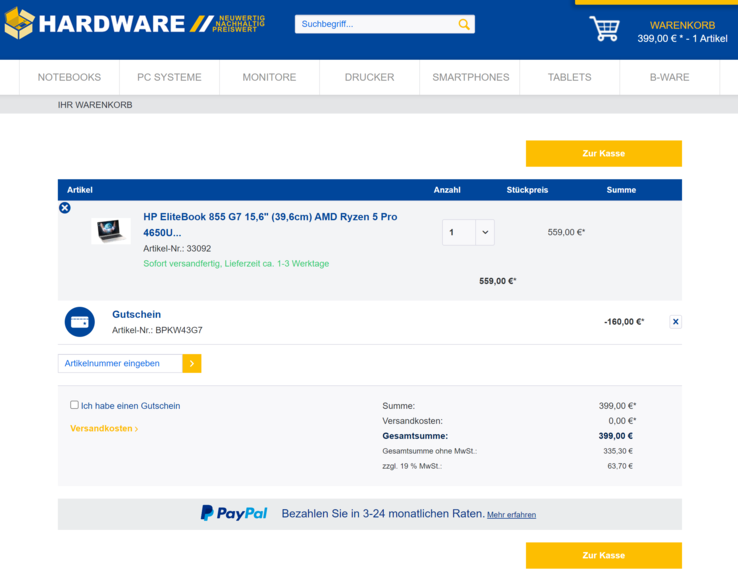Click the Gutschein card icon
This screenshot has height=574, width=738.
[80, 322]
